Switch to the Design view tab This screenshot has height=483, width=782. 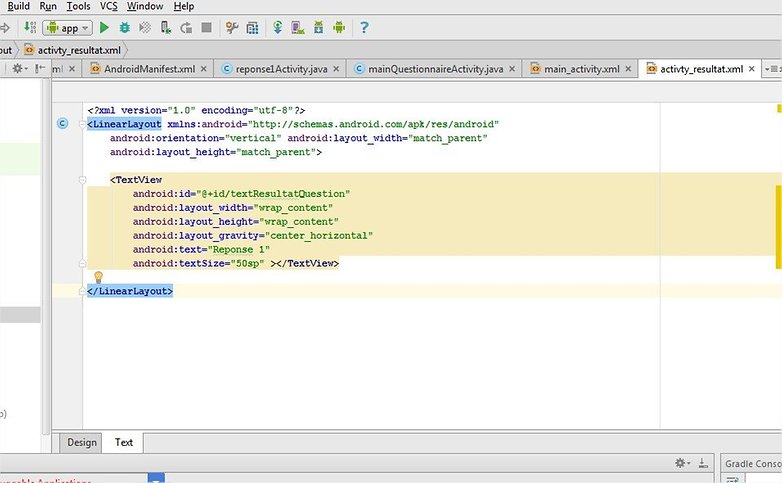pyautogui.click(x=82, y=443)
